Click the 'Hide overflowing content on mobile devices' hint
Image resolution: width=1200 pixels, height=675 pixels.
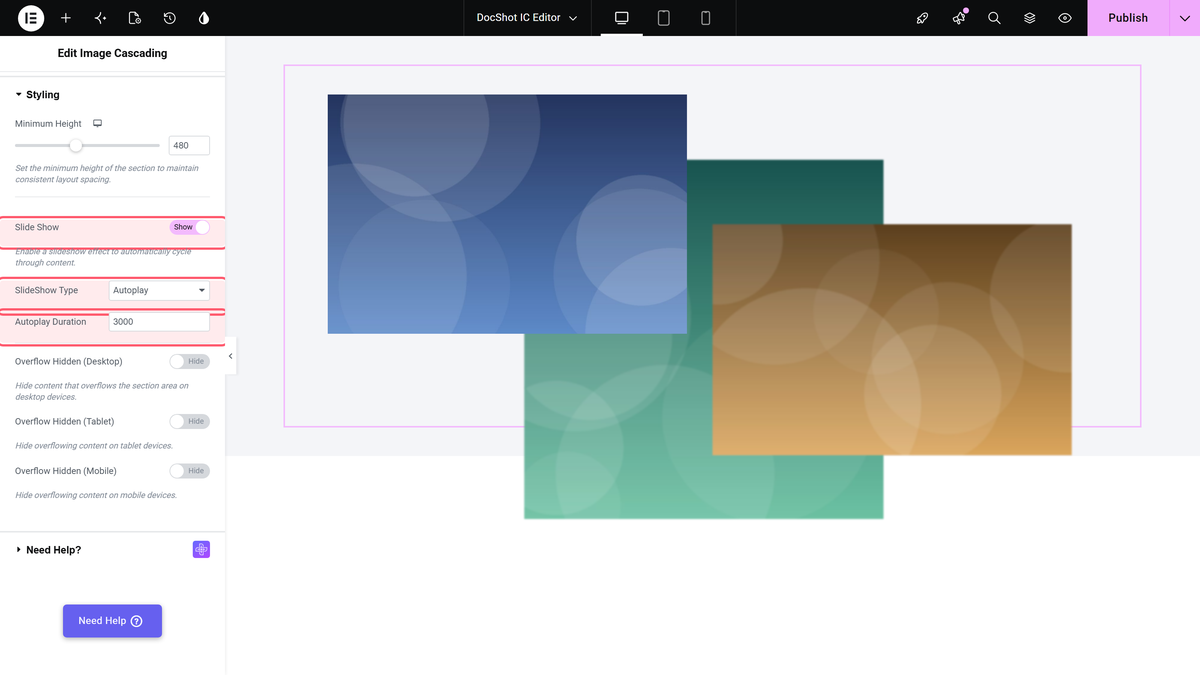point(96,495)
